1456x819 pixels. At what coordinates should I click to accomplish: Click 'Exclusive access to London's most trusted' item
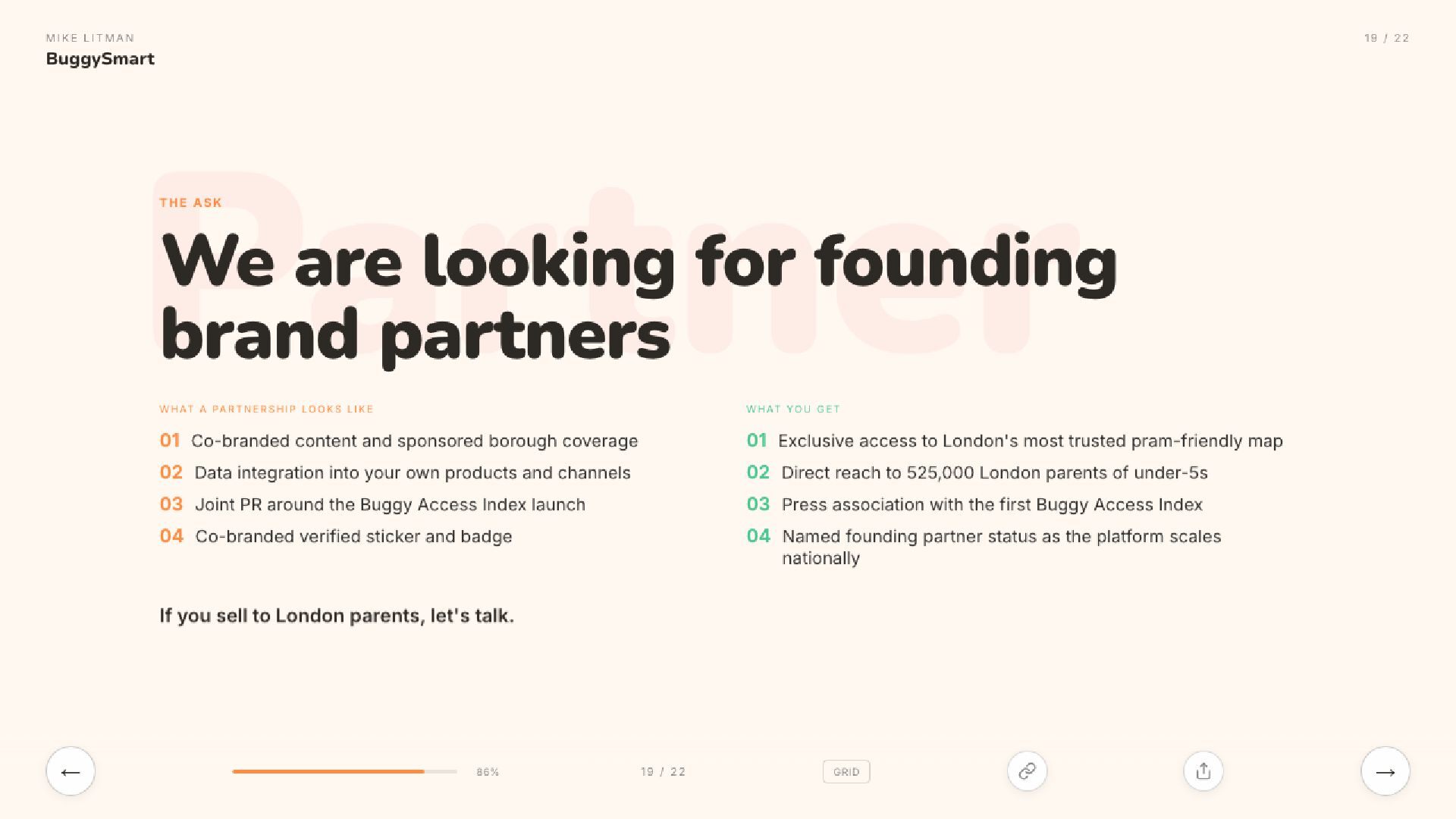[1030, 441]
